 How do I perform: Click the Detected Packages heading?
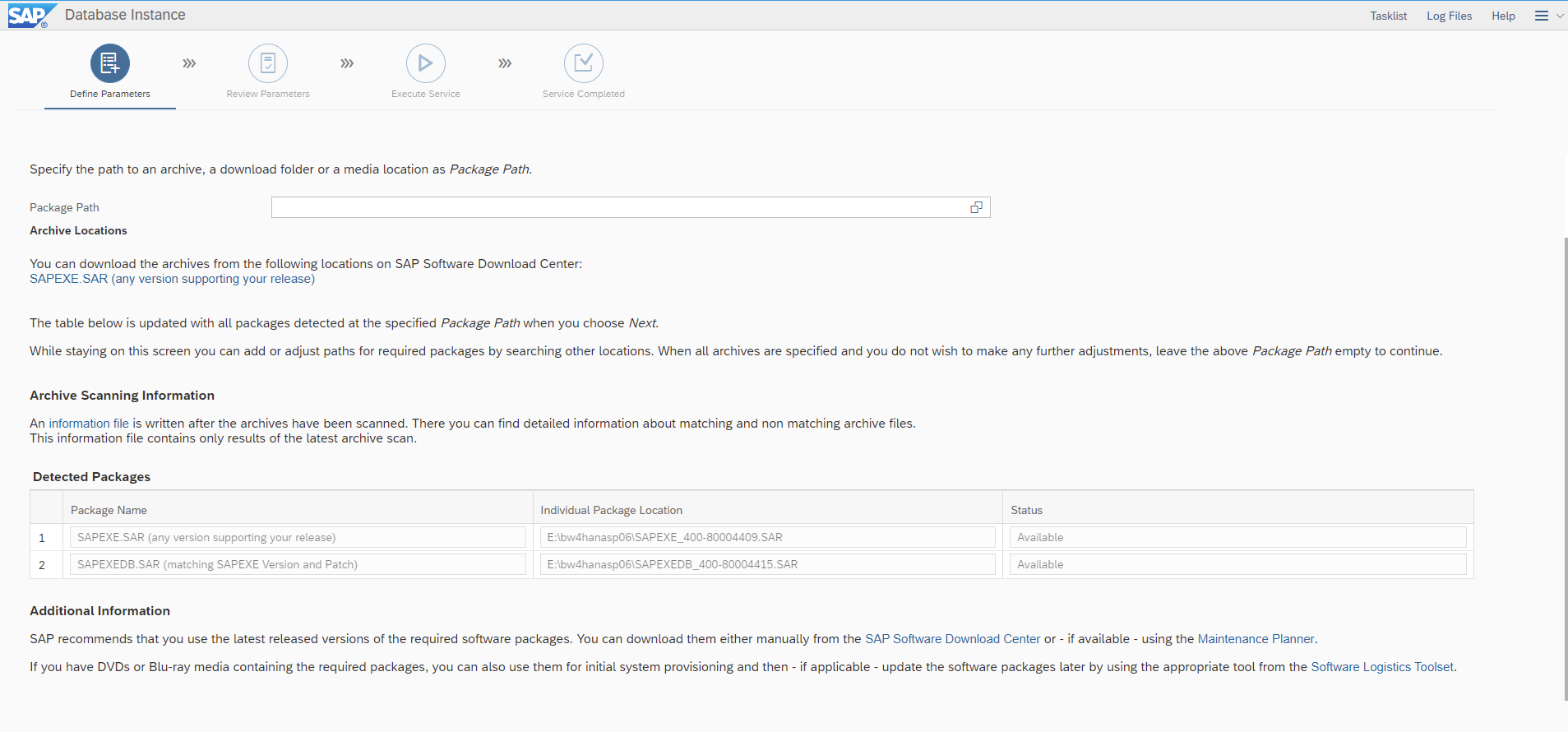91,477
